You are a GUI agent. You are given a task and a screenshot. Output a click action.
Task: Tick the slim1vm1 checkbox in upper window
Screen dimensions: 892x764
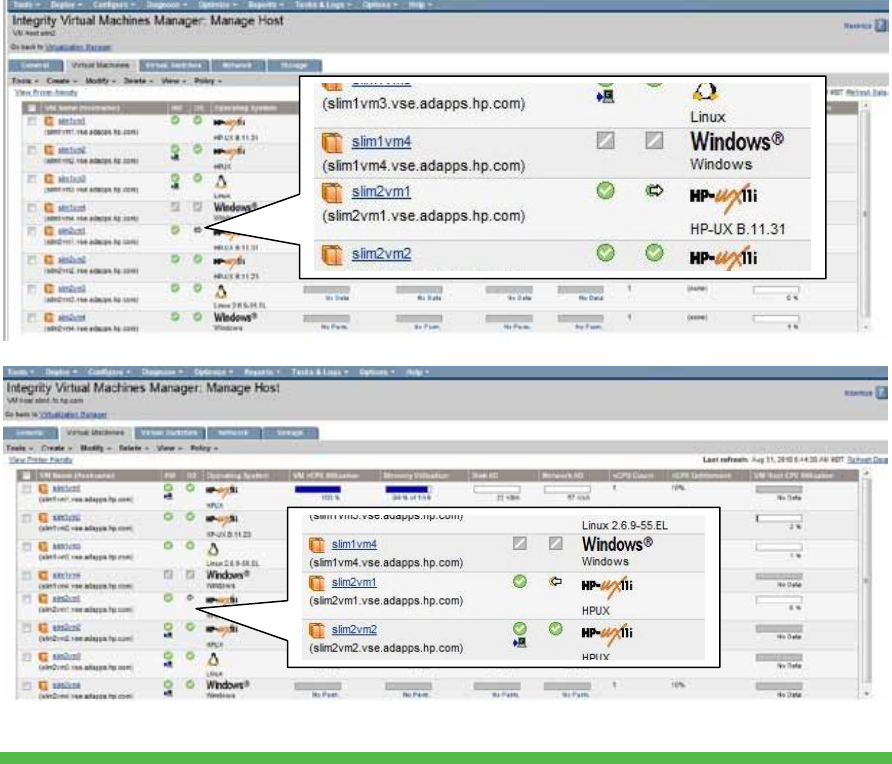(32, 121)
